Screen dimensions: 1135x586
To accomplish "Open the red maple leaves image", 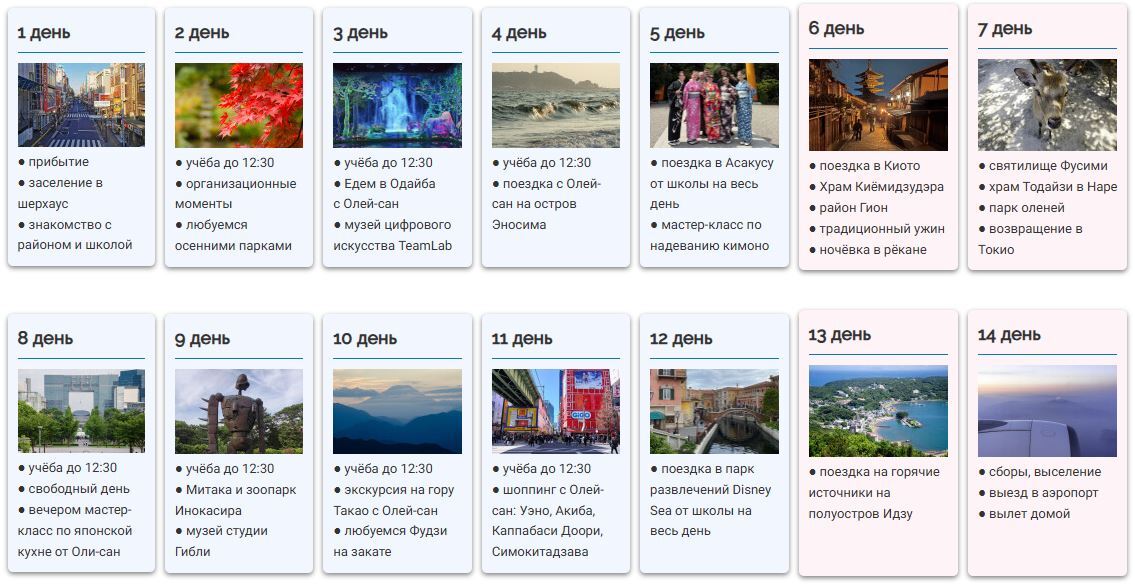I will (x=239, y=106).
